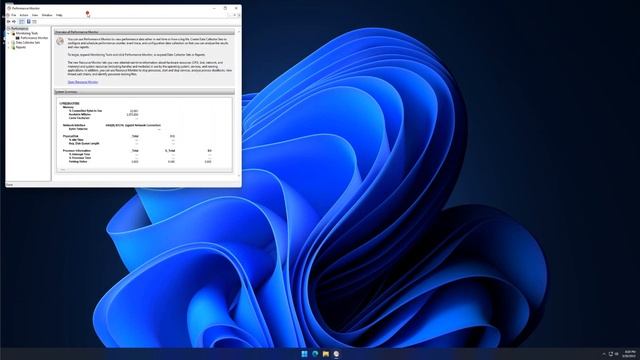
Task: Minimize the Performance Monitor window
Action: point(214,8)
